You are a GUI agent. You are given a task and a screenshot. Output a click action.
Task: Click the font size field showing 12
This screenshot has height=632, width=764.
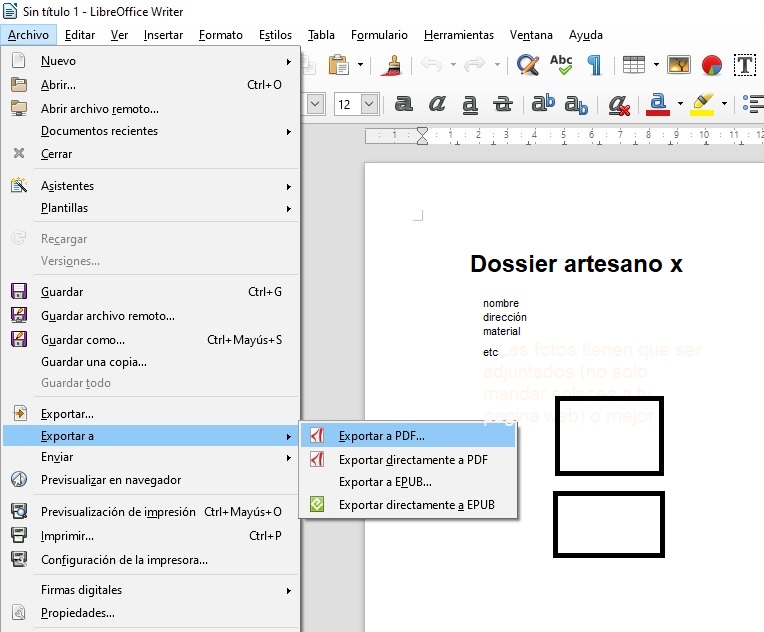click(x=347, y=104)
